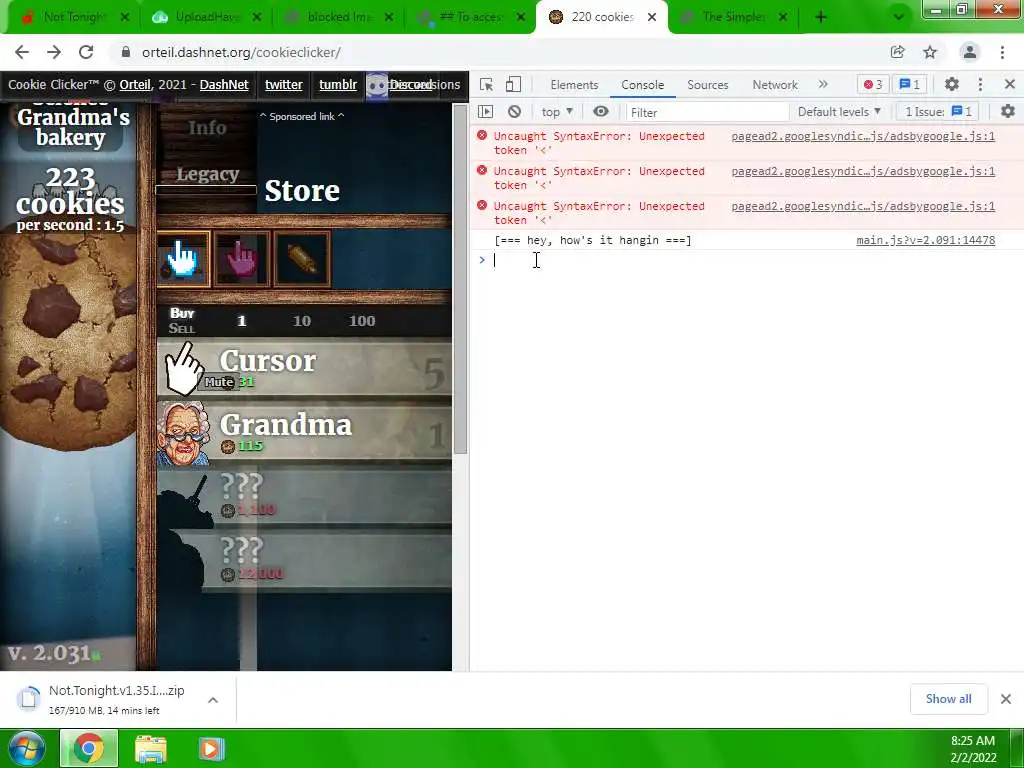Reload the Cookie Clicker page

point(86,52)
